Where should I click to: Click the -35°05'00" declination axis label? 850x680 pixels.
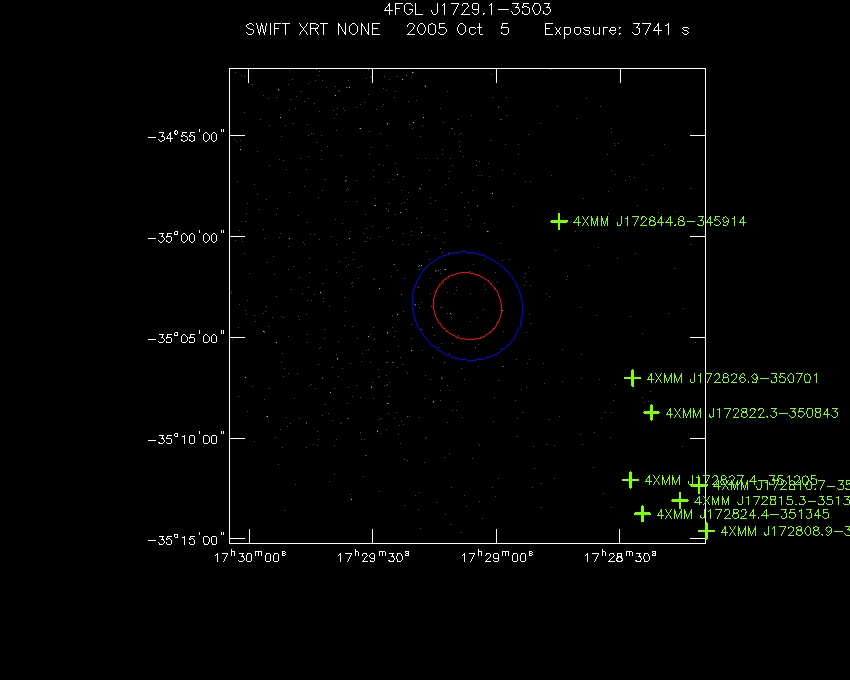pos(186,338)
